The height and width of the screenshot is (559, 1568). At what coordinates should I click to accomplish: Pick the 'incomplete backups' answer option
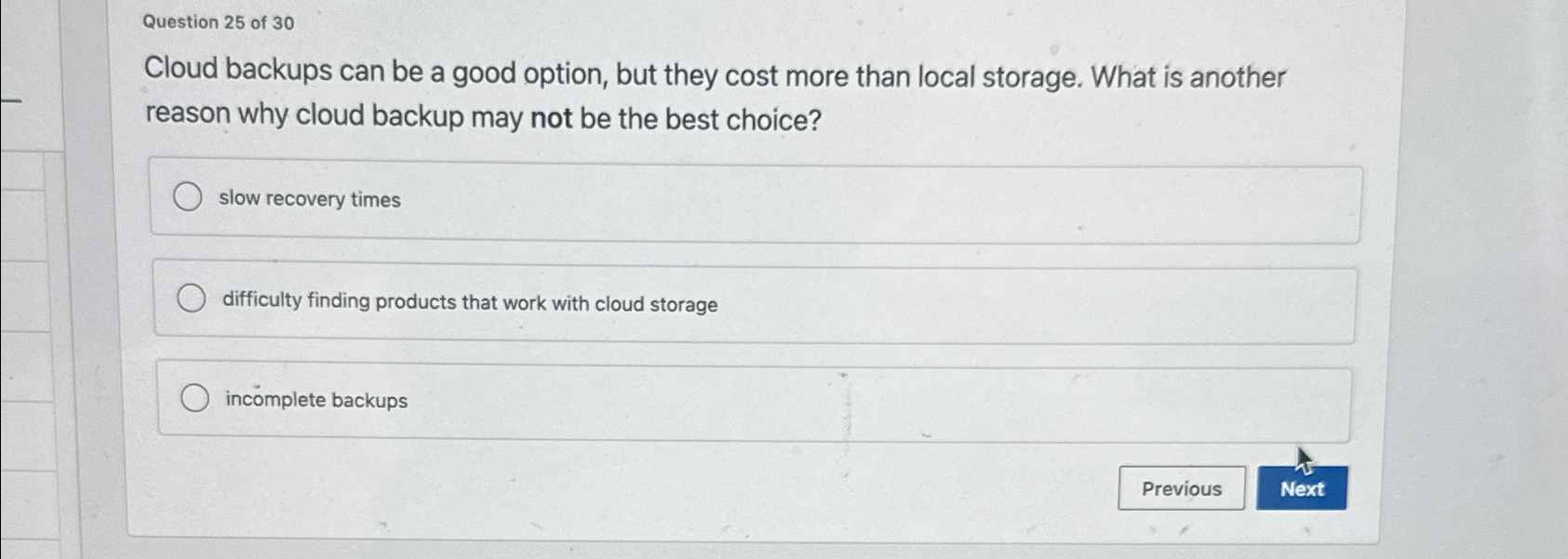point(196,397)
